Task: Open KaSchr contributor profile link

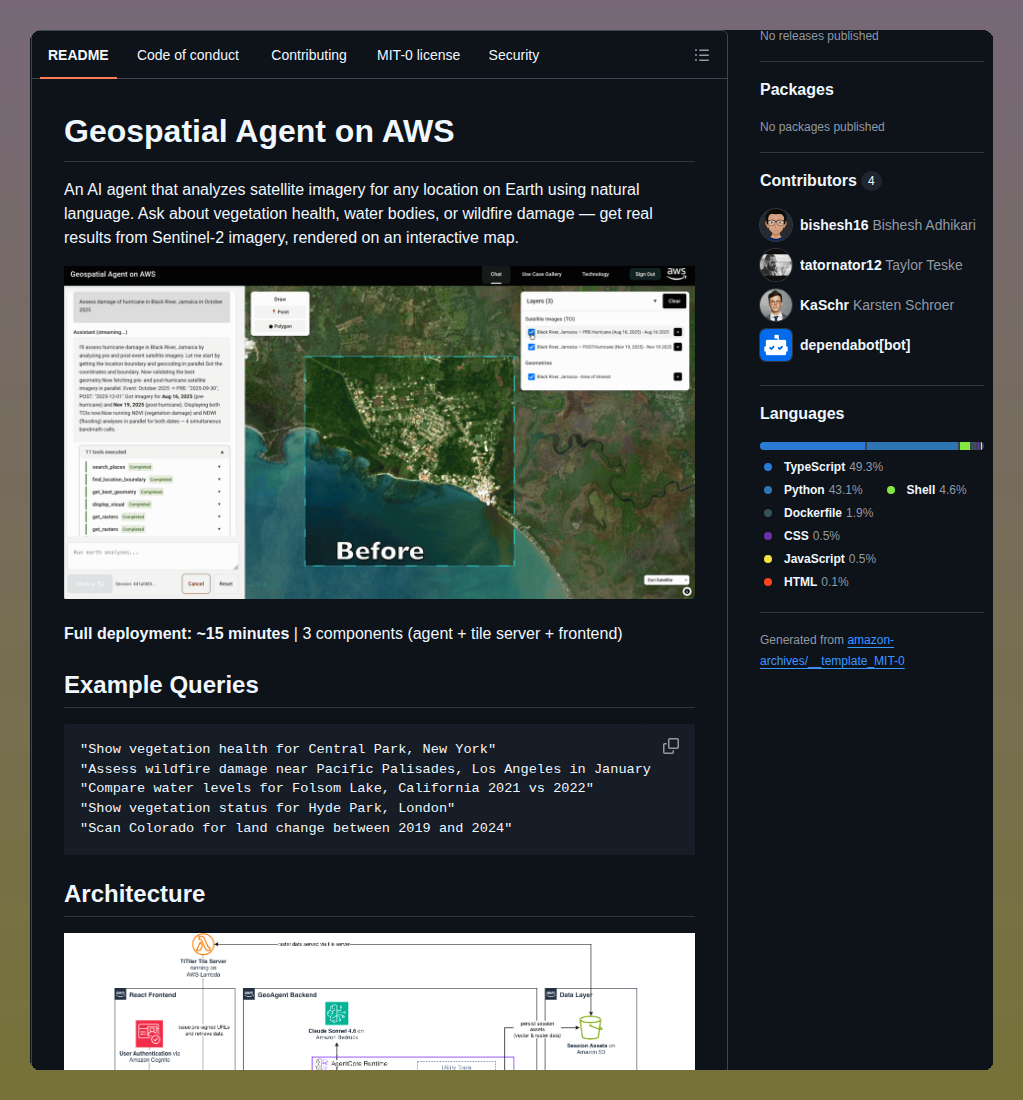Action: (877, 305)
